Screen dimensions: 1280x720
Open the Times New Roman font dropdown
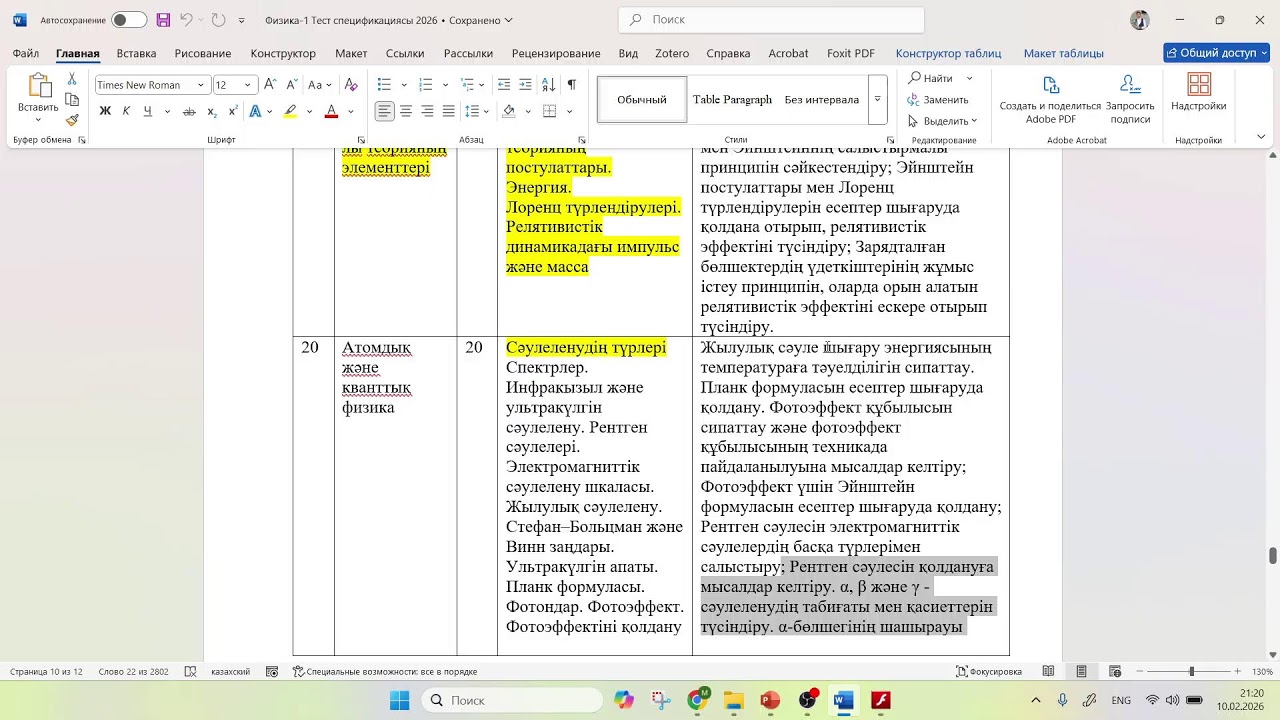201,85
